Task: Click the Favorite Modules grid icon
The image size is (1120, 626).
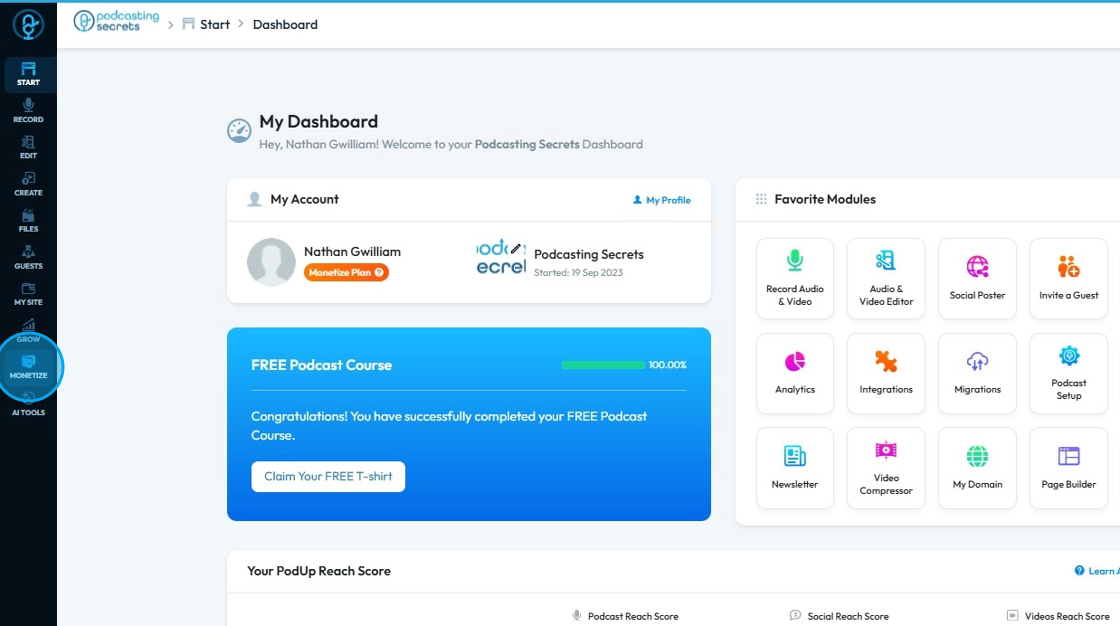Action: 761,199
